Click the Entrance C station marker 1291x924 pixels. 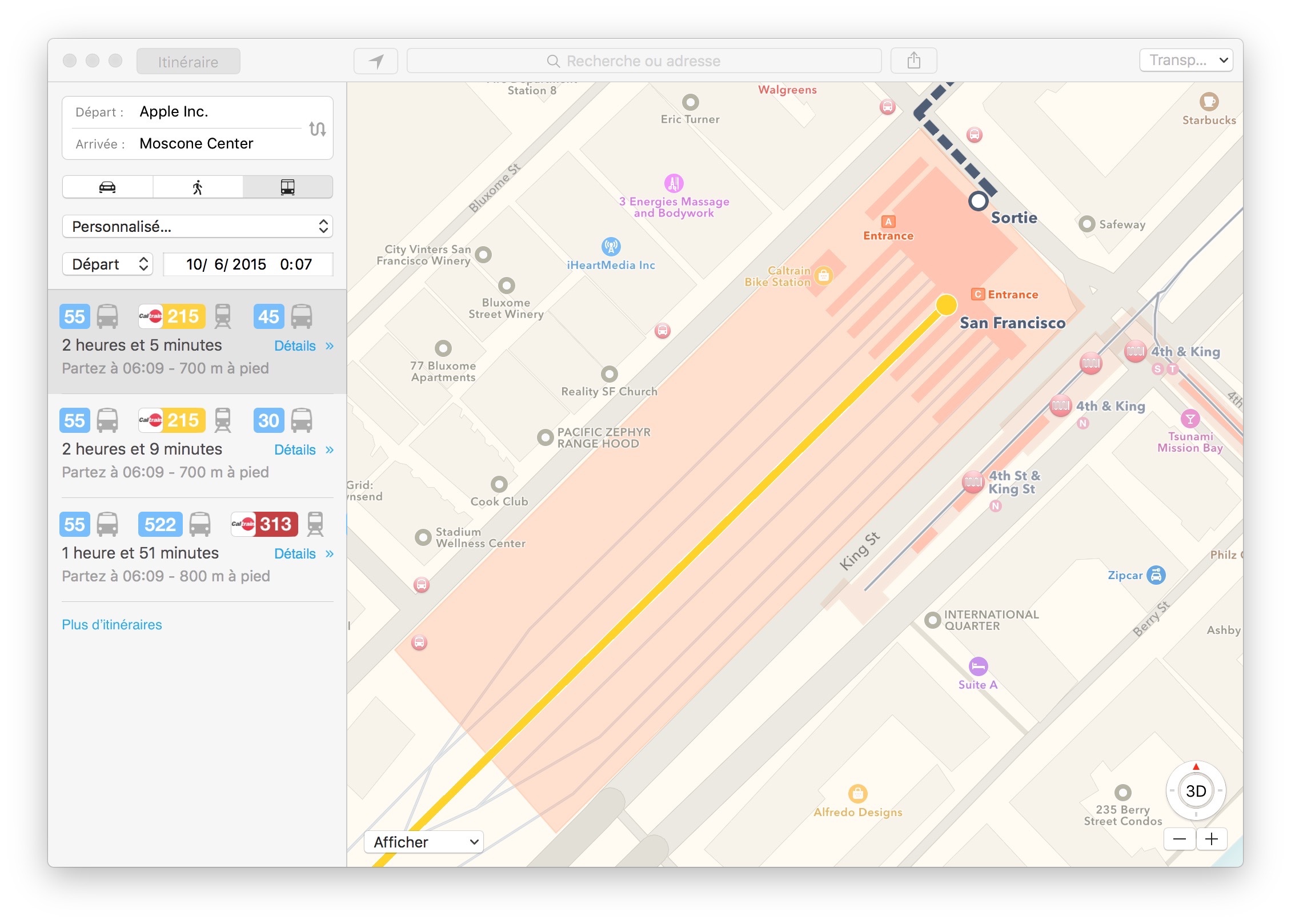(x=978, y=294)
